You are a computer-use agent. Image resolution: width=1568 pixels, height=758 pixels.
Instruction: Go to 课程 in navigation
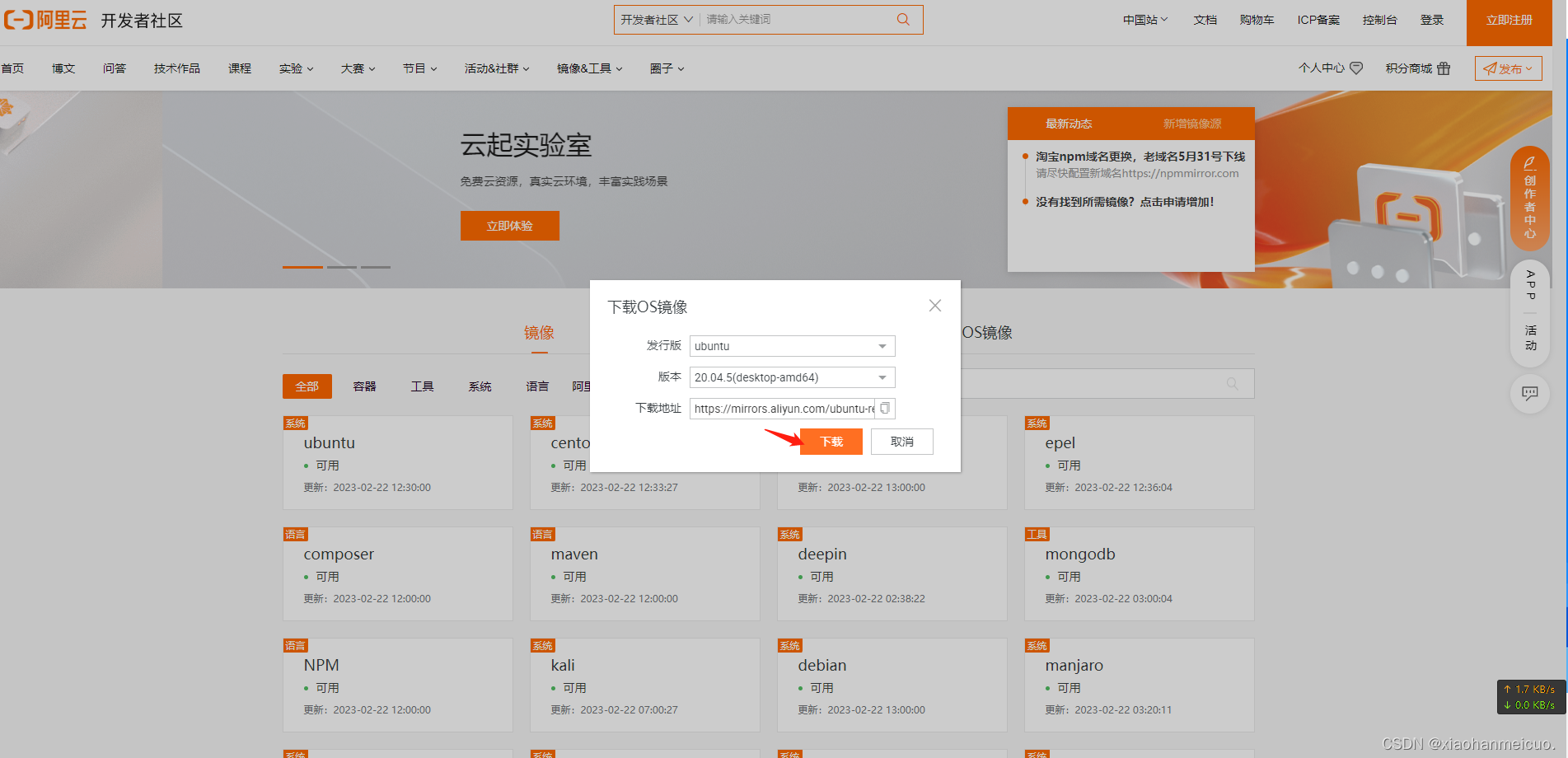(240, 68)
